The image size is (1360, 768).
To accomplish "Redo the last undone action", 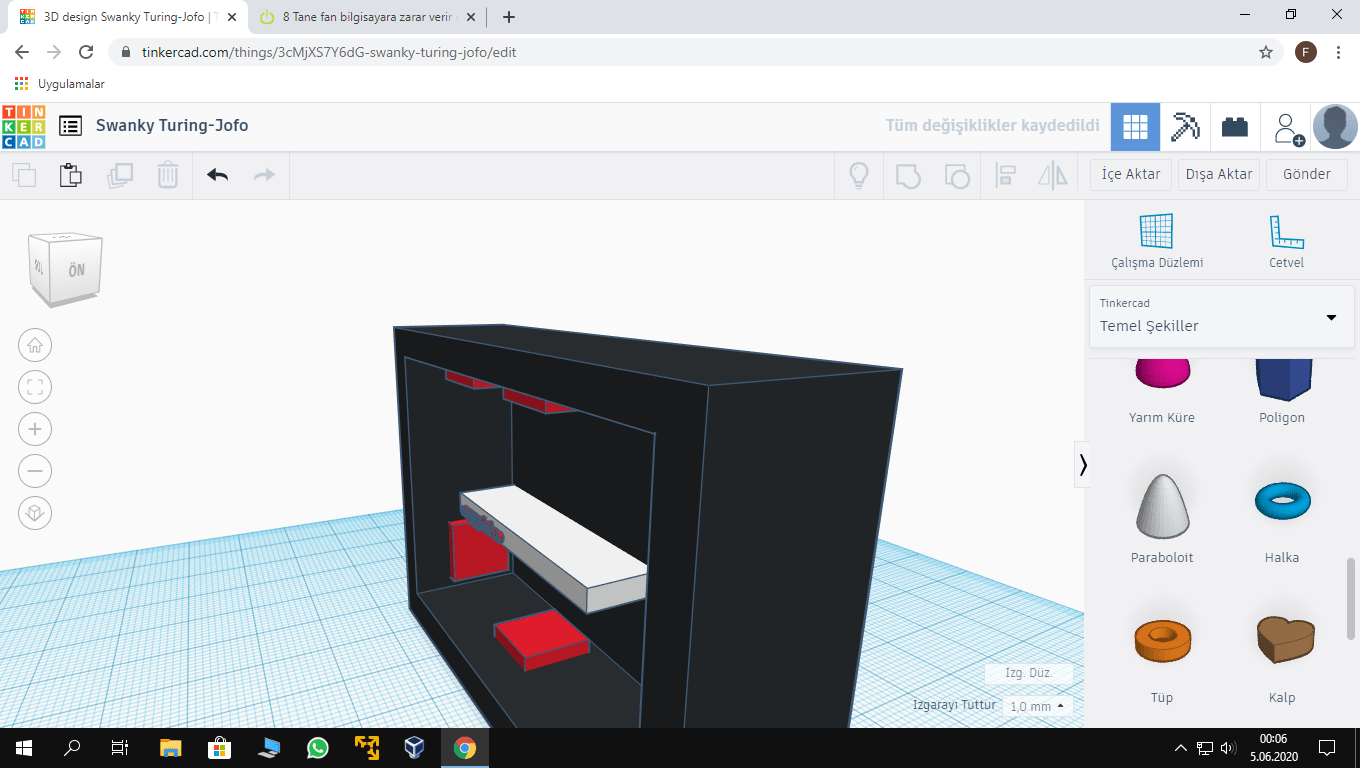I will pos(264,175).
